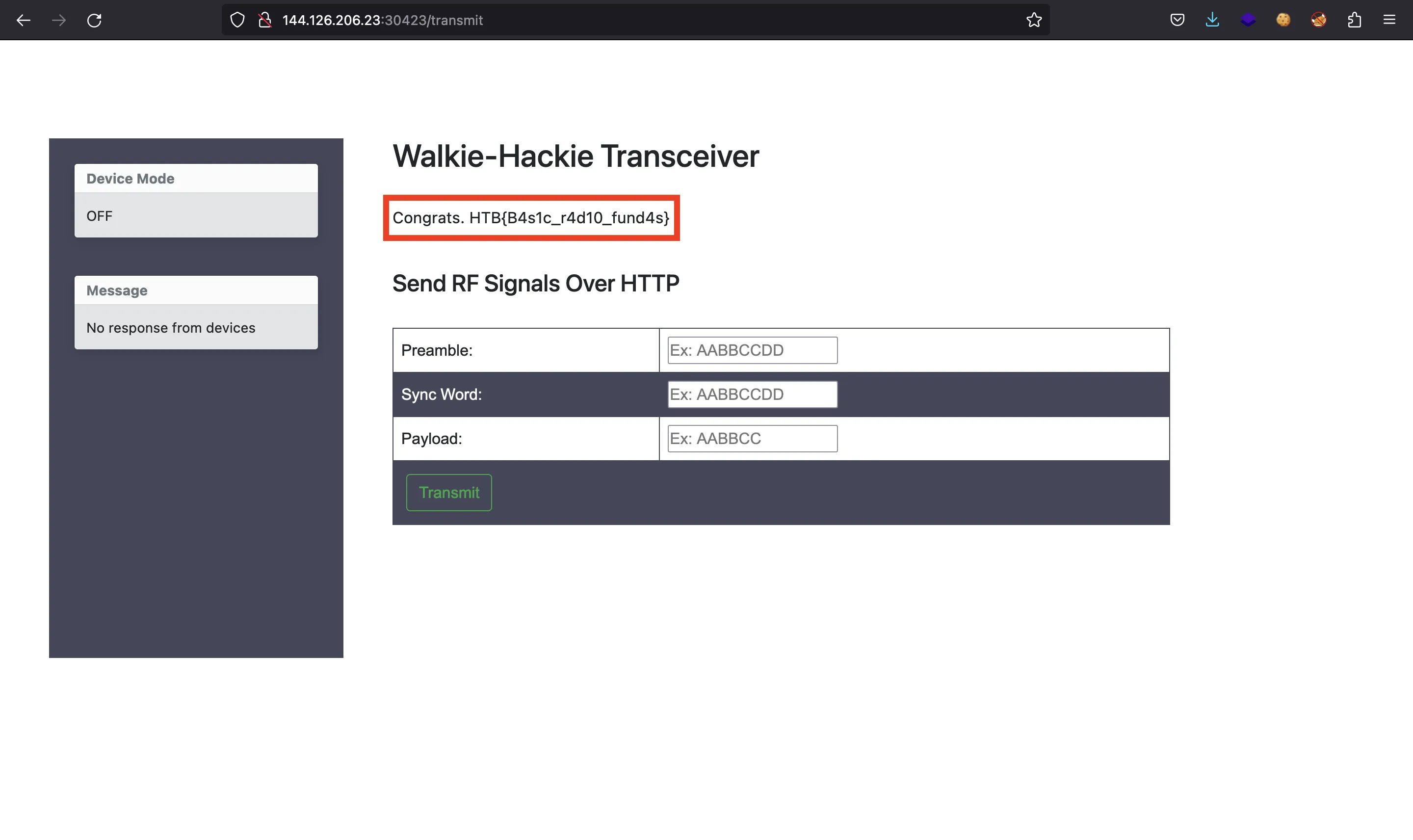The image size is (1413, 840).
Task: Click the Send RF Signals Over HTTP heading
Action: [x=535, y=283]
